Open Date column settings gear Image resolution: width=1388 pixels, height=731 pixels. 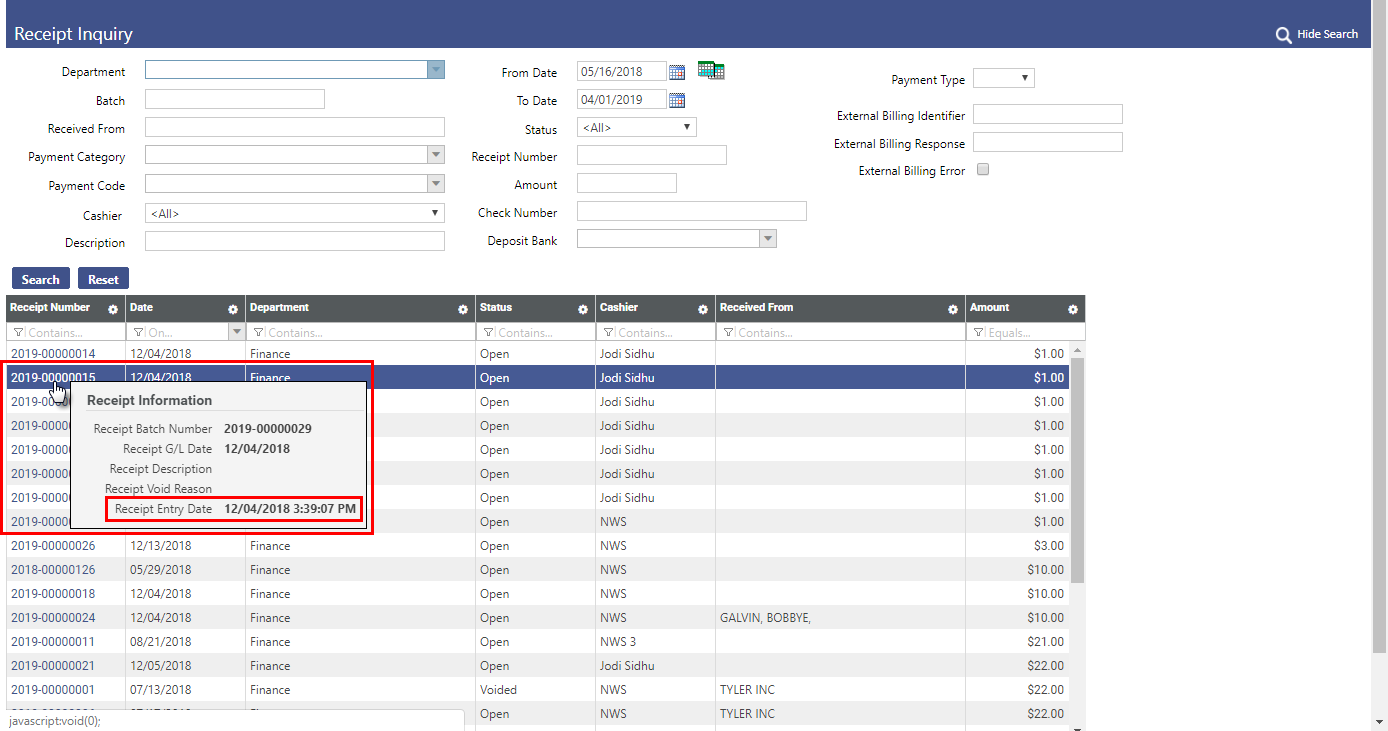coord(233,309)
